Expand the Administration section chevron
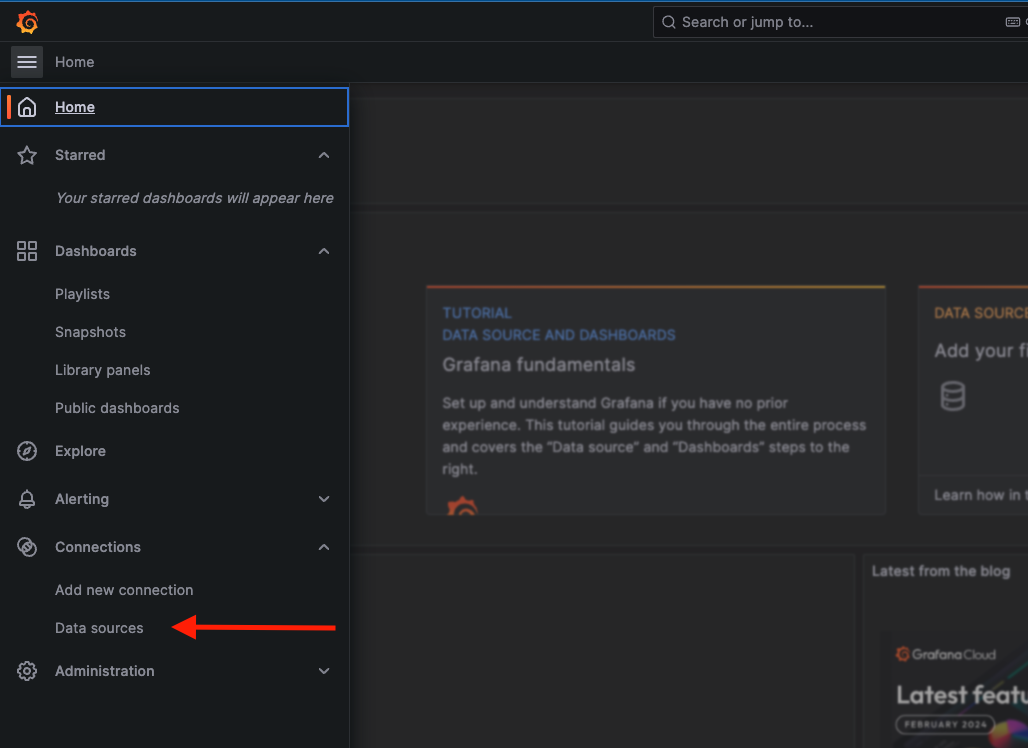Image resolution: width=1028 pixels, height=748 pixels. click(x=324, y=671)
